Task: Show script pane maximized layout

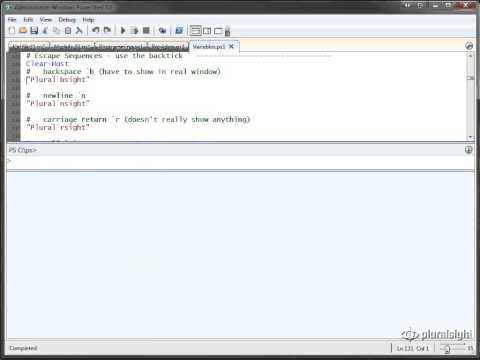Action: click(218, 31)
